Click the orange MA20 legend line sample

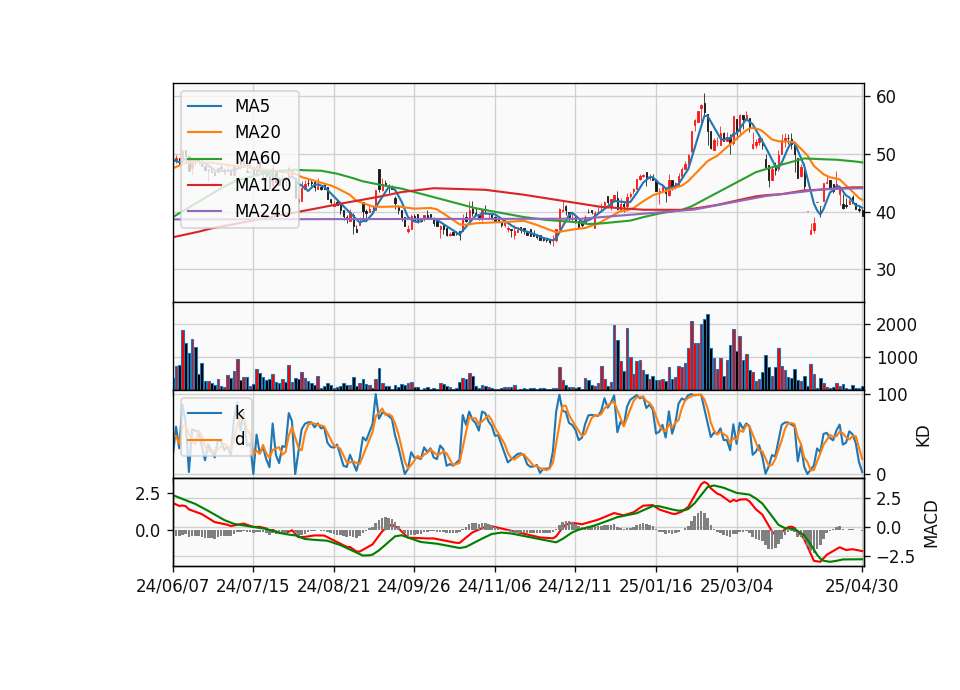(x=204, y=132)
